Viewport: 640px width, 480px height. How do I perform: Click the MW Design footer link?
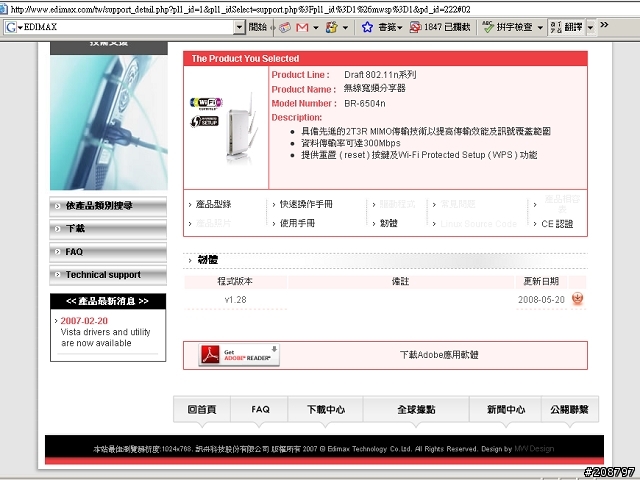[x=534, y=449]
